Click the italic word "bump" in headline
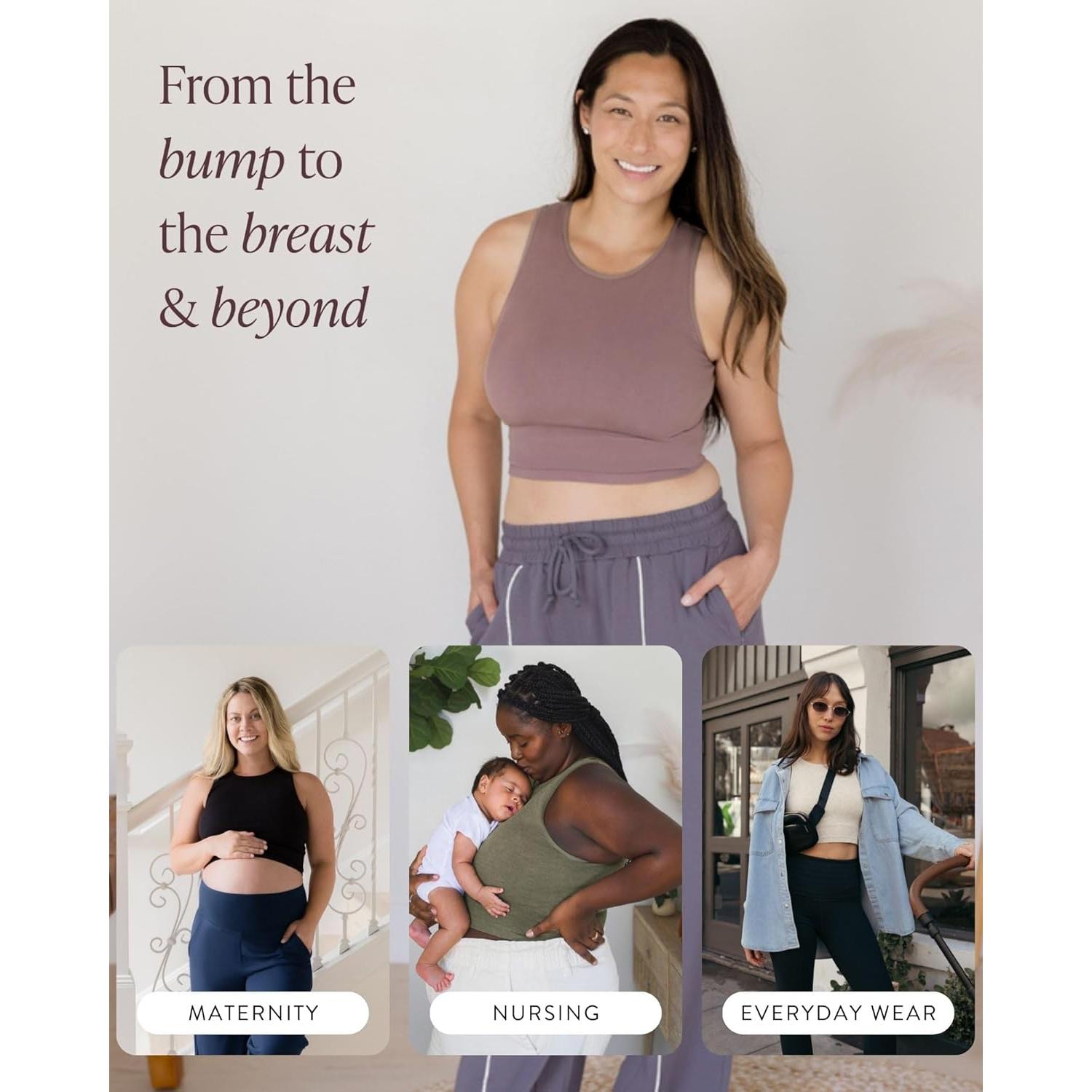The width and height of the screenshot is (1092, 1092). [221, 162]
